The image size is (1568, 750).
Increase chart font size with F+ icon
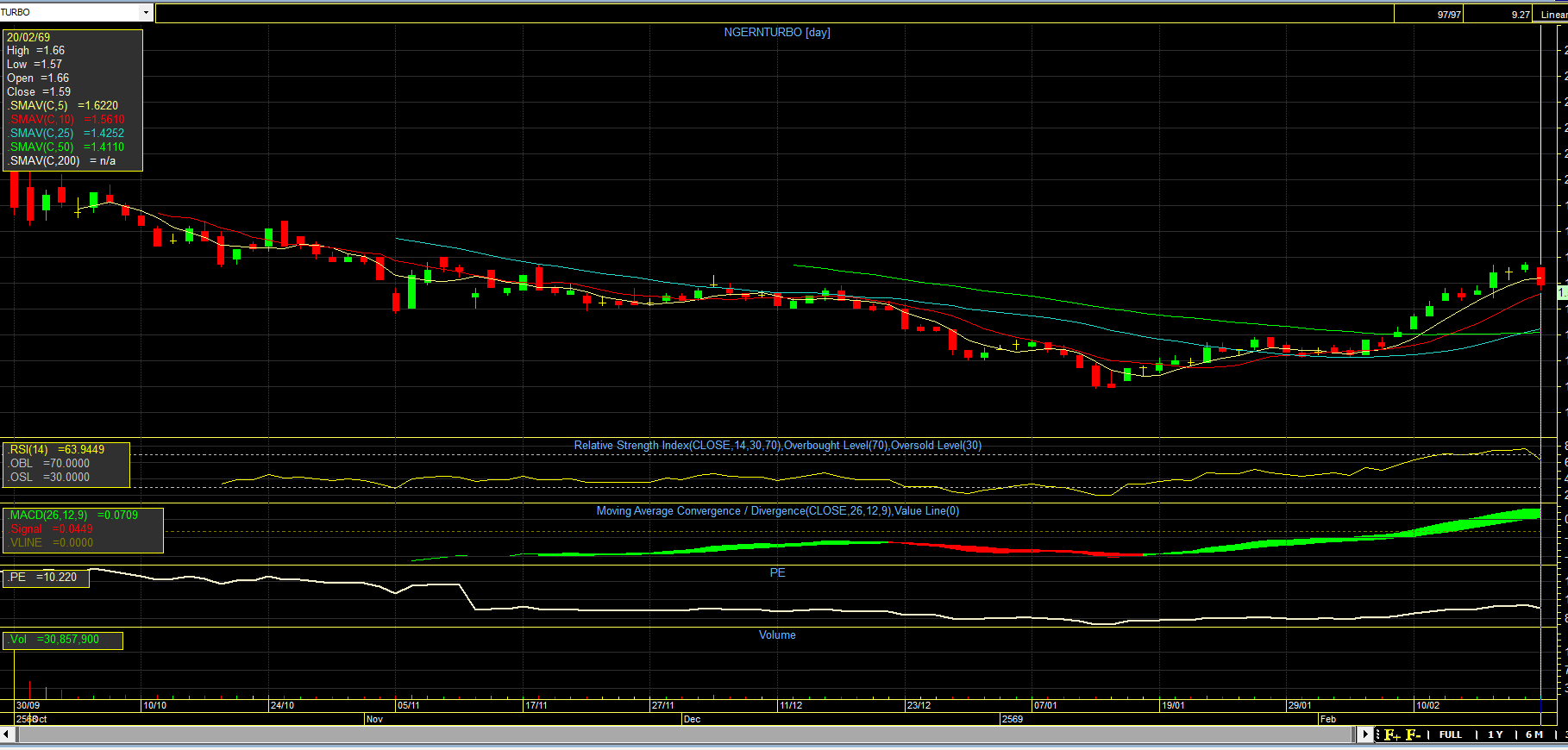point(1392,735)
